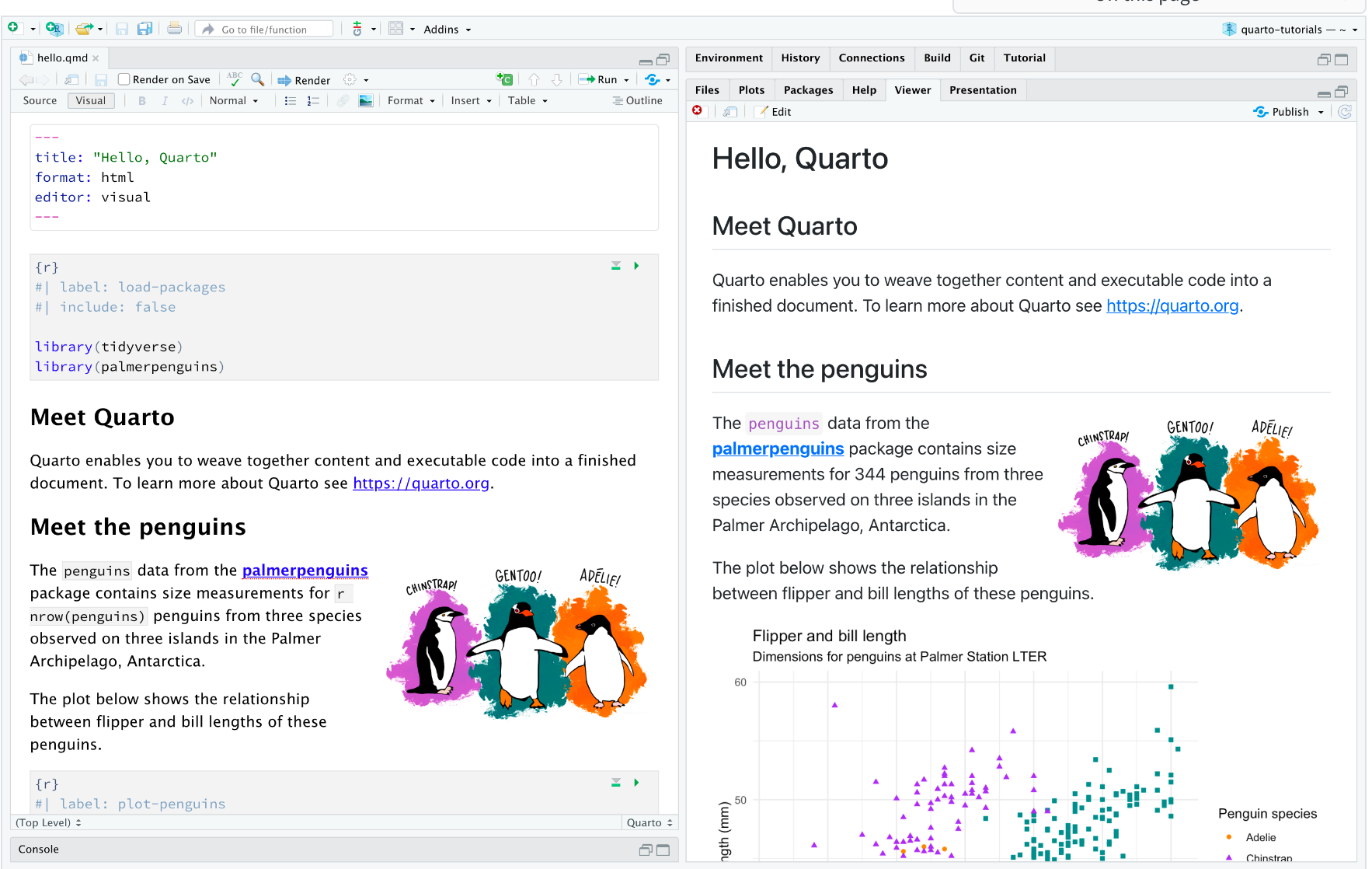The image size is (1372, 869).
Task: Open the Normal paragraph style dropdown
Action: pyautogui.click(x=234, y=101)
